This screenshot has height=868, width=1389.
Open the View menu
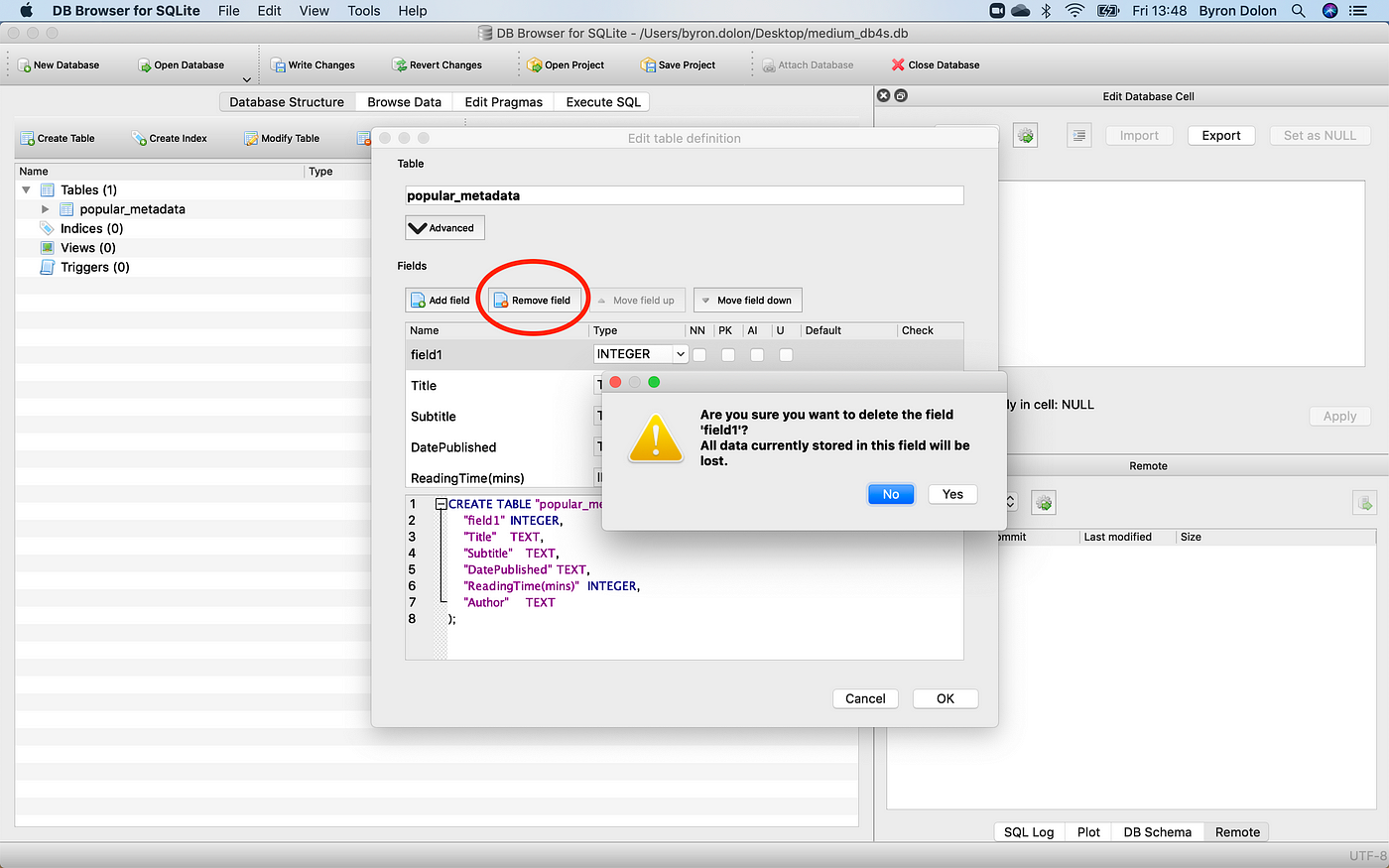tap(314, 11)
